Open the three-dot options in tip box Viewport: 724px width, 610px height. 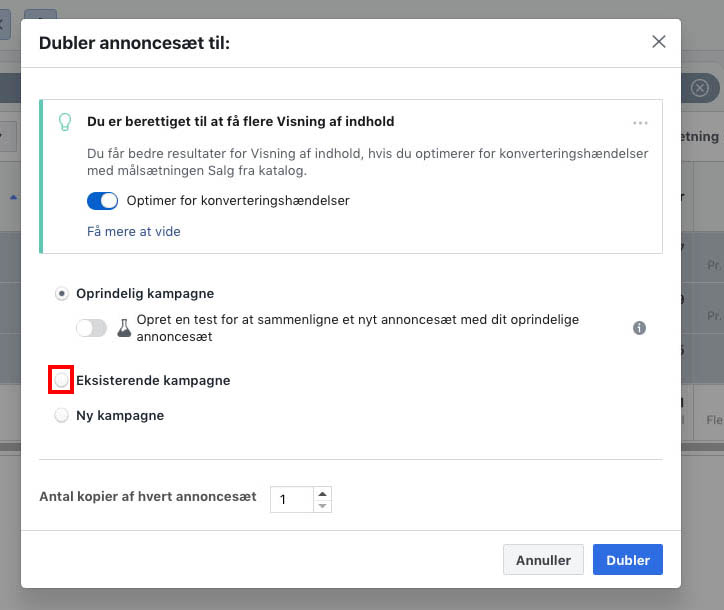pos(640,123)
